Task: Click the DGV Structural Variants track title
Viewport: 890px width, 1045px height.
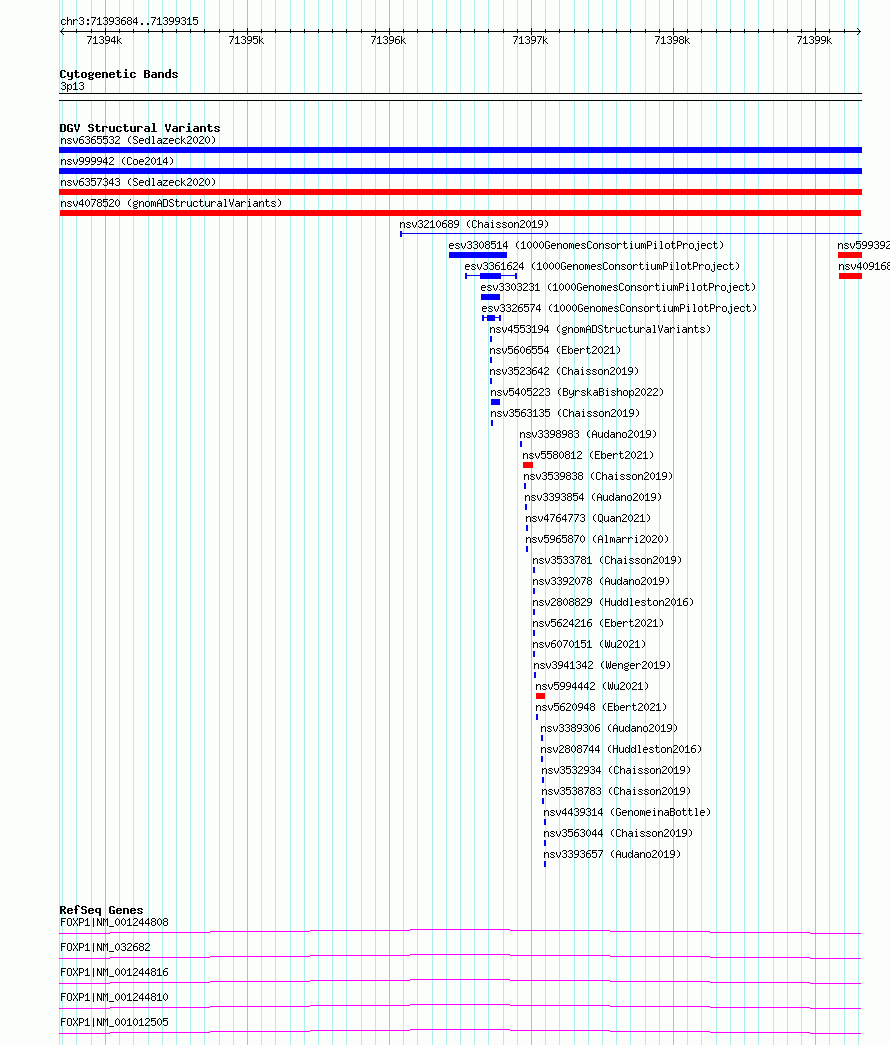Action: tap(139, 128)
